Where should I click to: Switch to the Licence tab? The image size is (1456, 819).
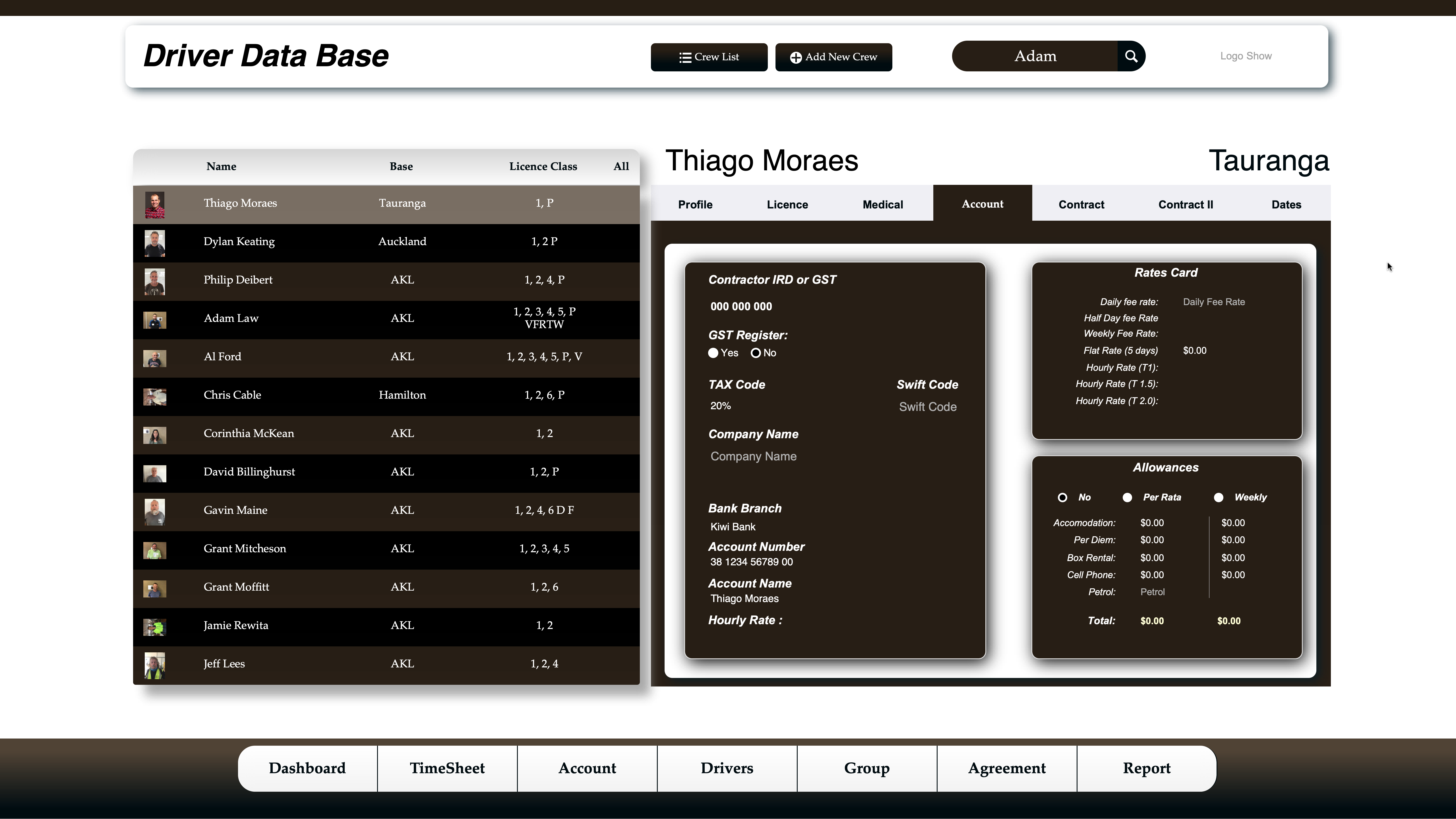click(787, 204)
